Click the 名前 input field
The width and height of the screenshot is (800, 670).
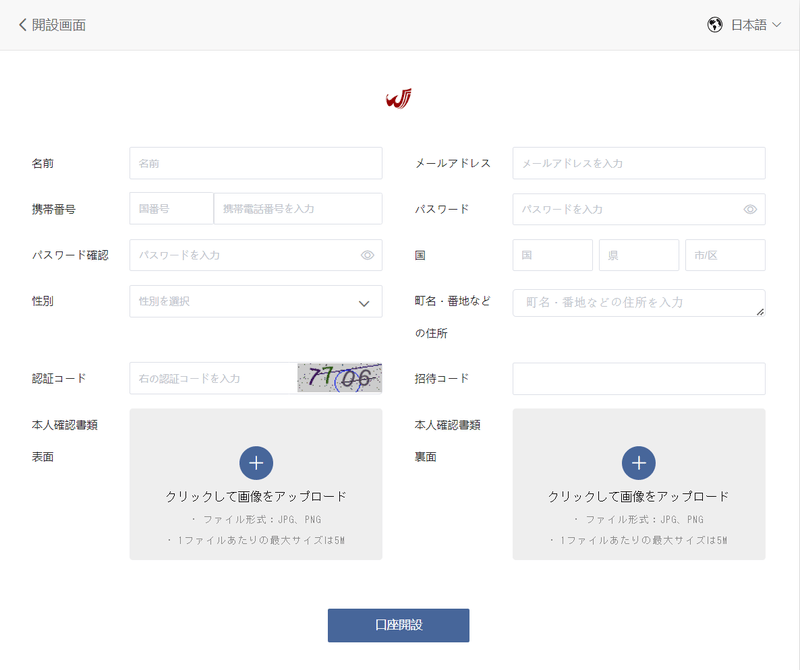(x=256, y=163)
